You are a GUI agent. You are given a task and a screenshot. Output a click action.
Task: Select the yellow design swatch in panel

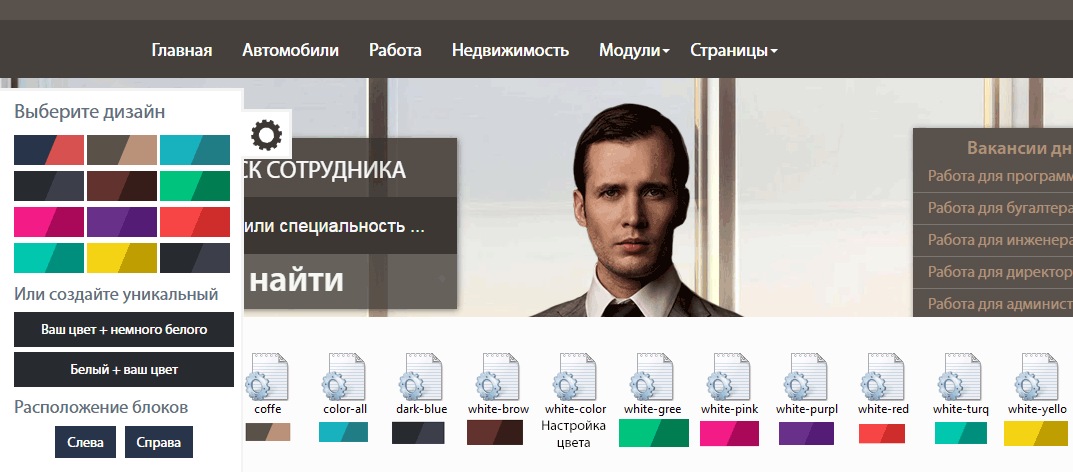pyautogui.click(x=122, y=258)
